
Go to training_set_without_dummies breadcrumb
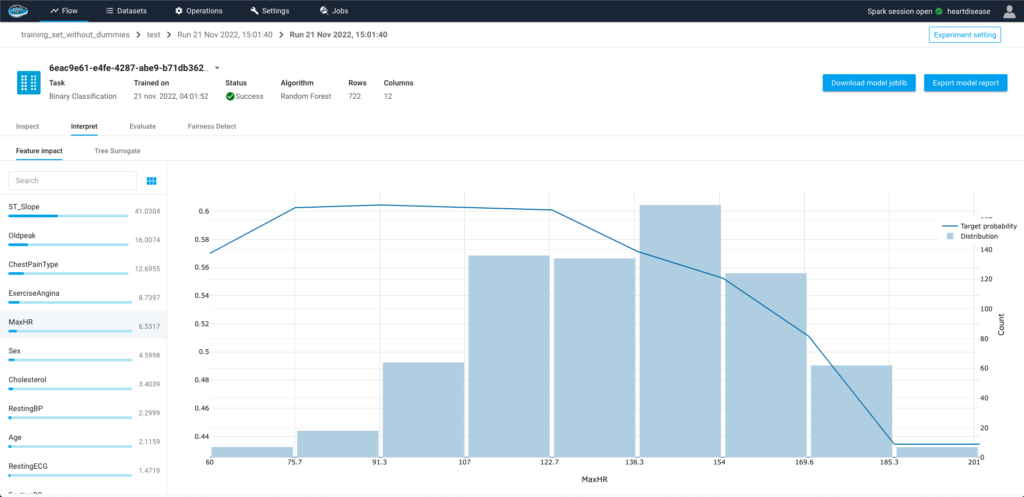(75, 35)
